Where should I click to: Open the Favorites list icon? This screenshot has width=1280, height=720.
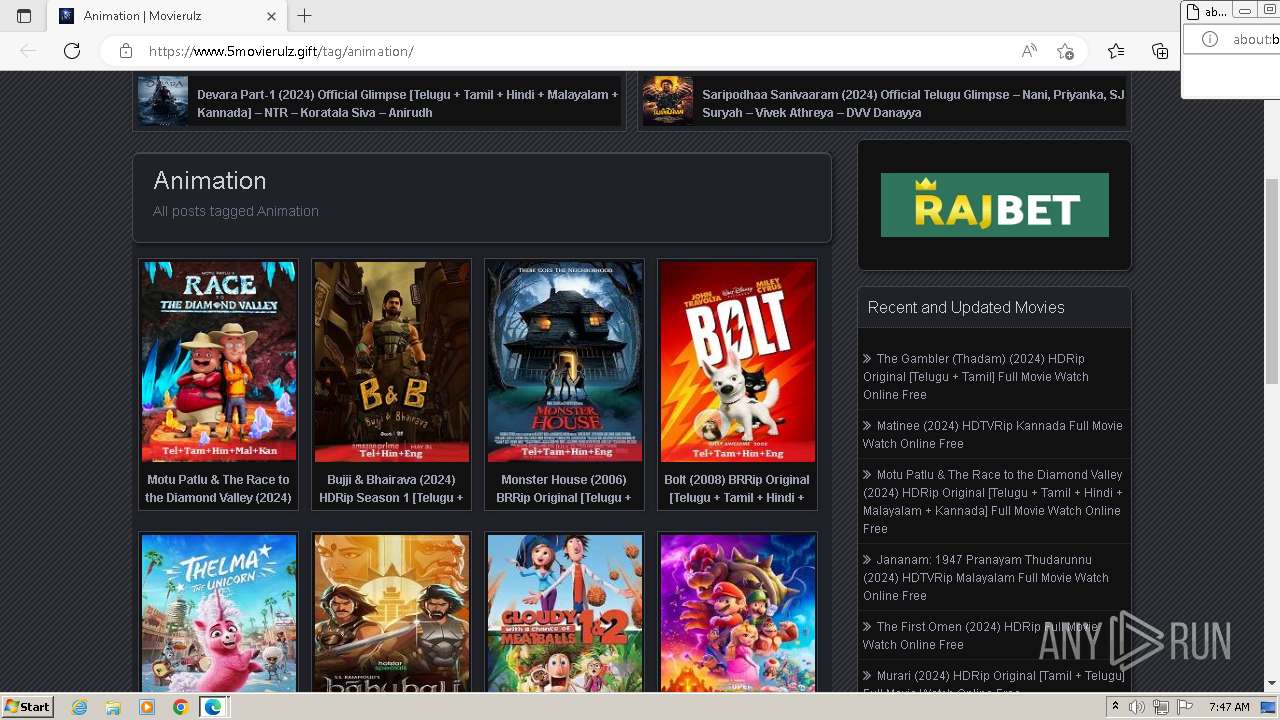[x=1116, y=51]
